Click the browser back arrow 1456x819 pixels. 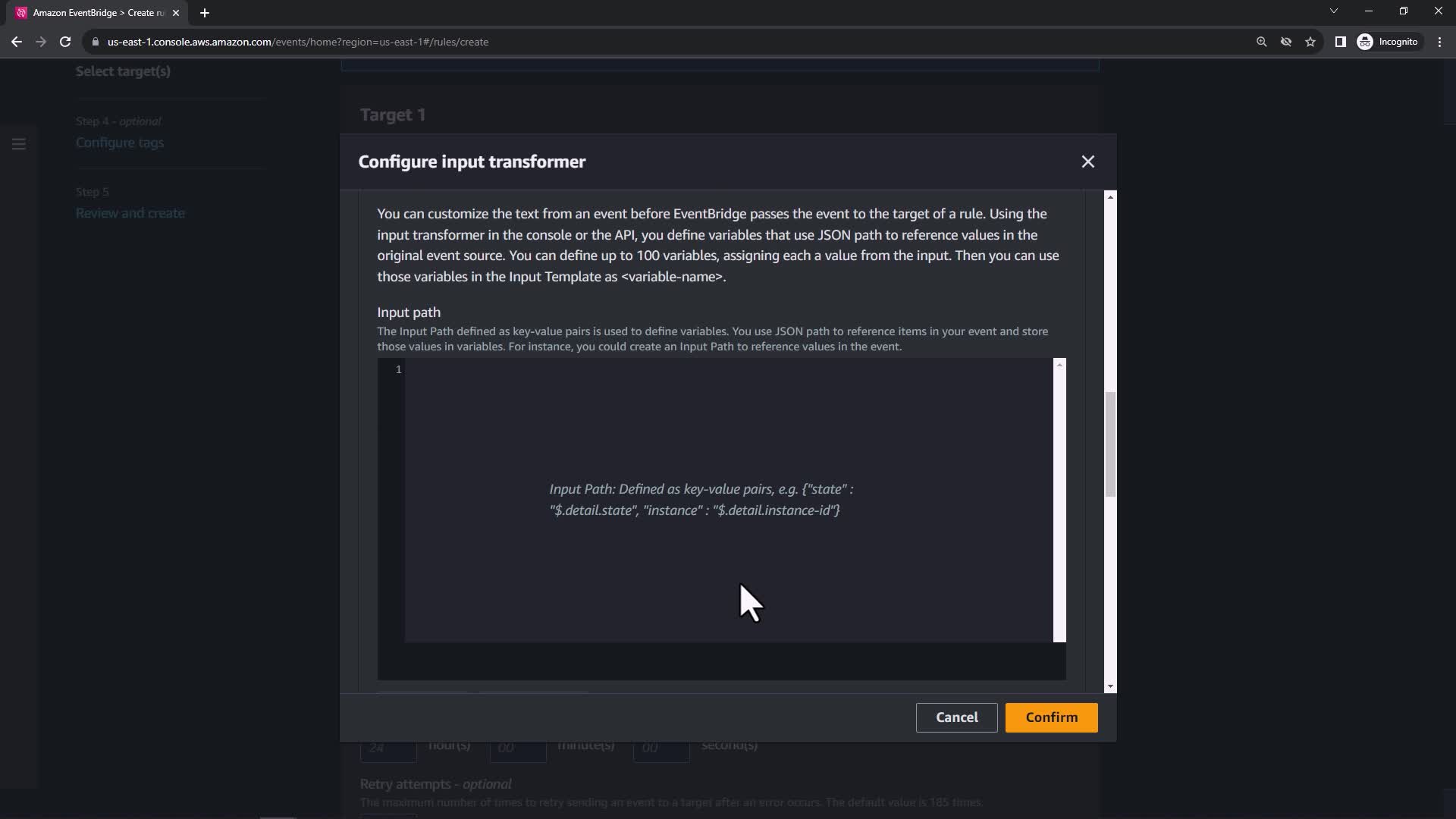[x=17, y=42]
